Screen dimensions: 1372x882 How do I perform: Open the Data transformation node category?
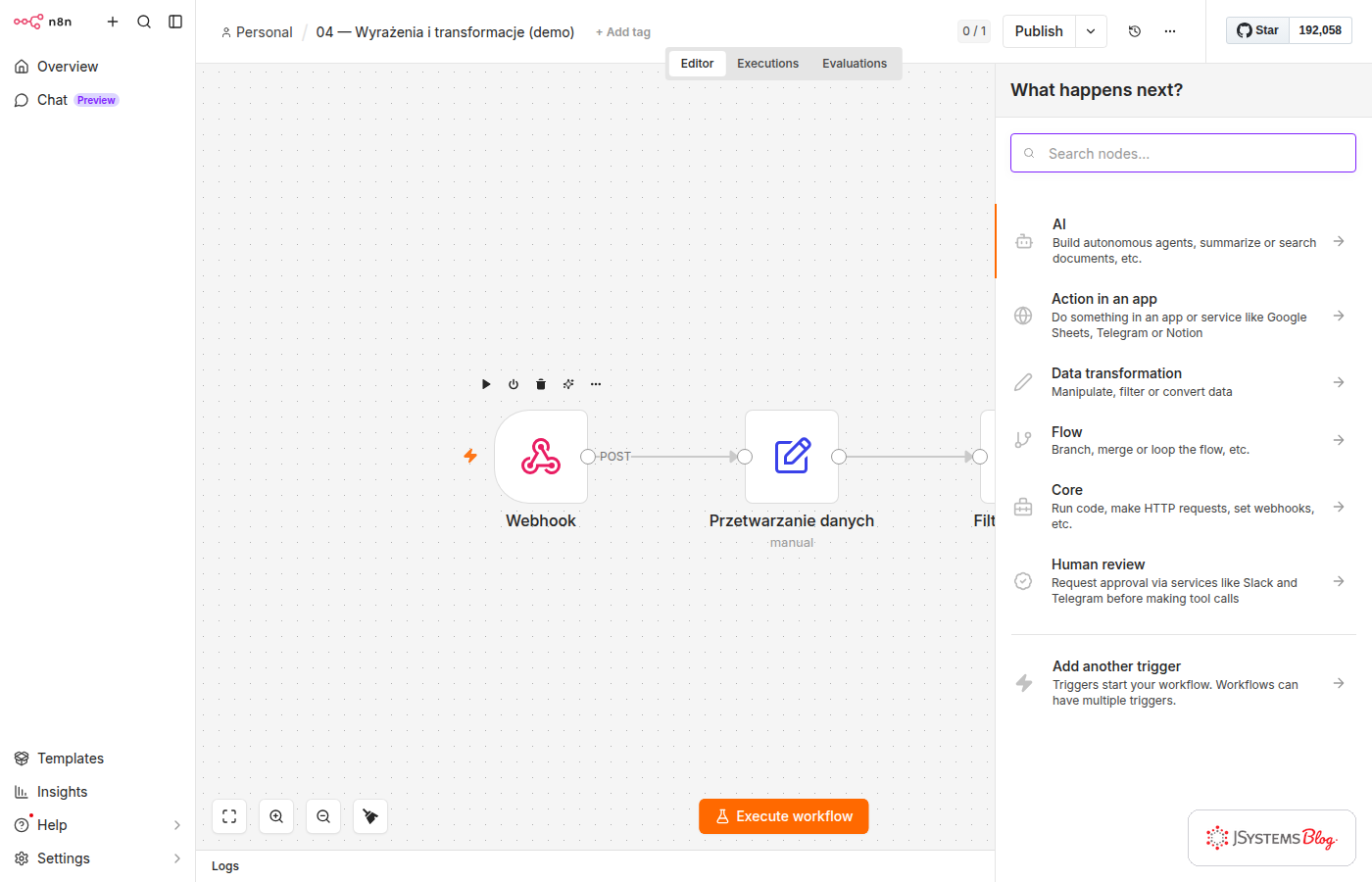click(1184, 382)
